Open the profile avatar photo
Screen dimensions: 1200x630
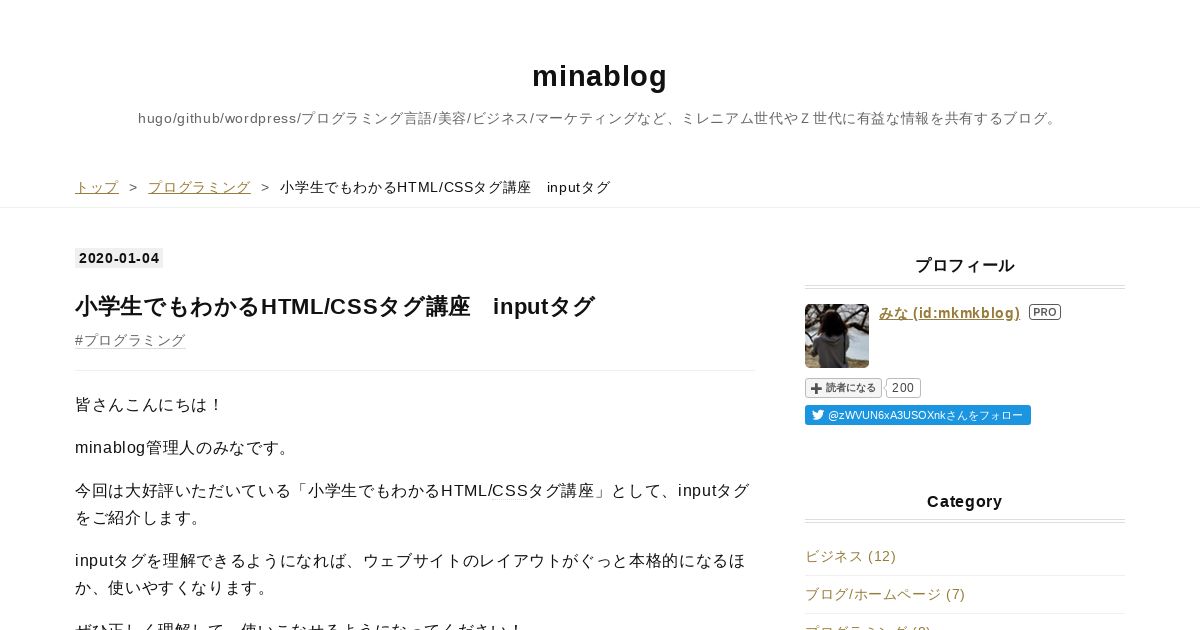pos(837,336)
